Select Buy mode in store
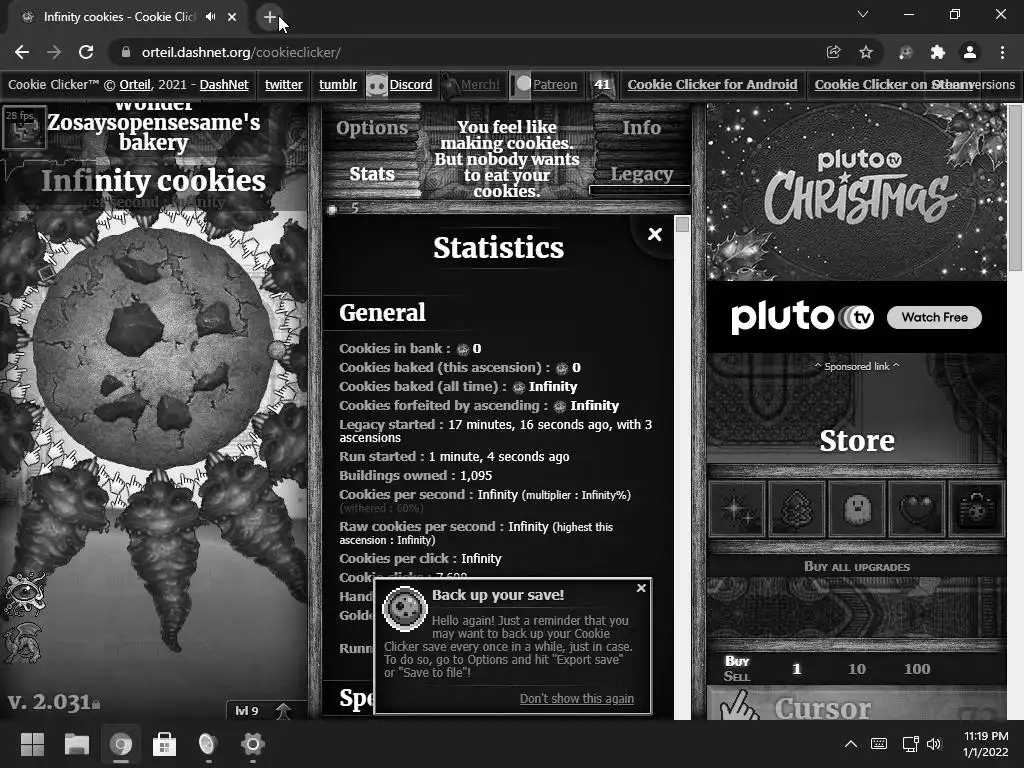This screenshot has width=1024, height=768. 737,661
